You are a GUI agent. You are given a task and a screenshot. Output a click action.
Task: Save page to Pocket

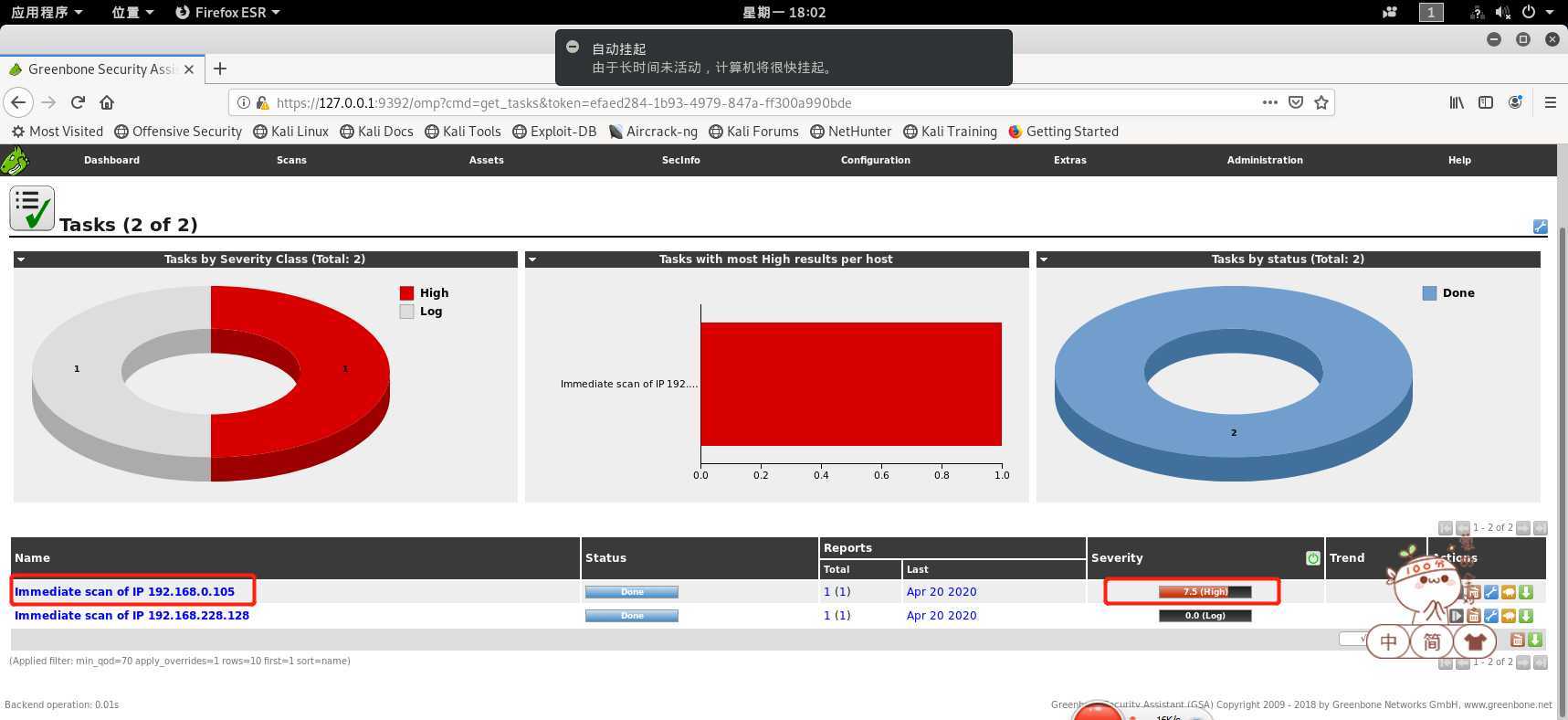(x=1296, y=102)
